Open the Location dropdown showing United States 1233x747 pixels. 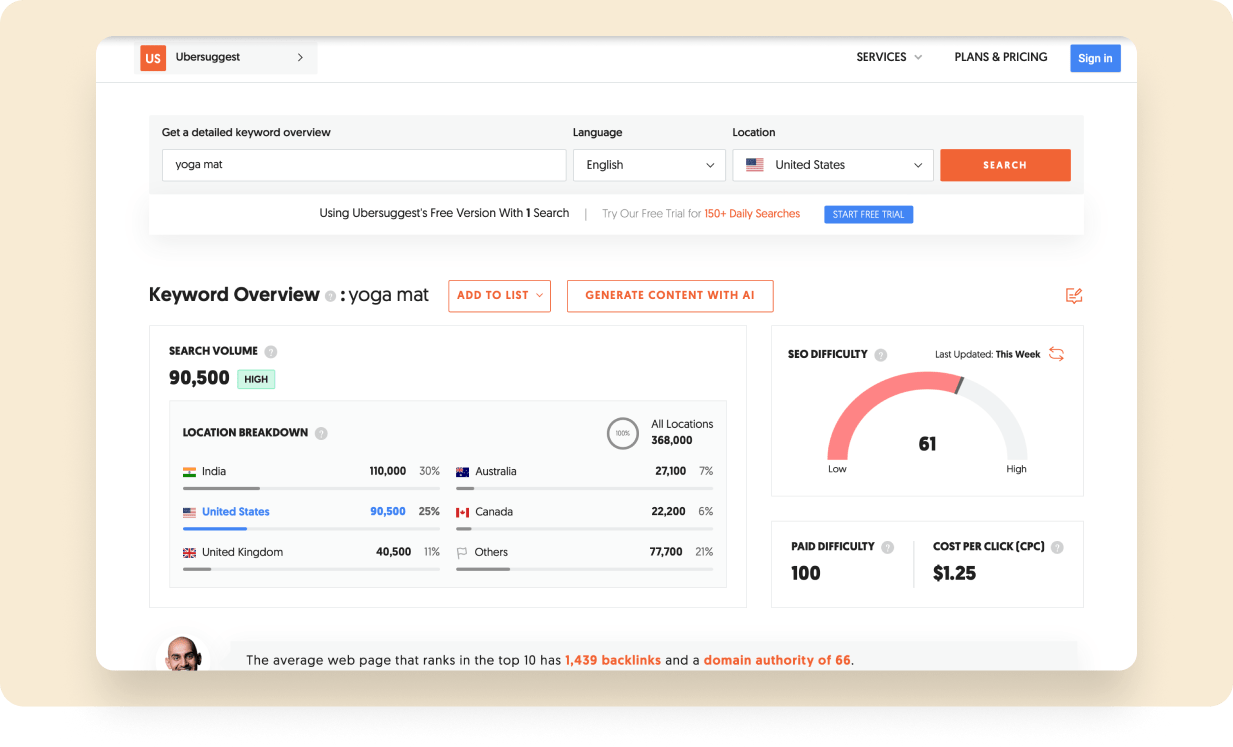click(833, 165)
